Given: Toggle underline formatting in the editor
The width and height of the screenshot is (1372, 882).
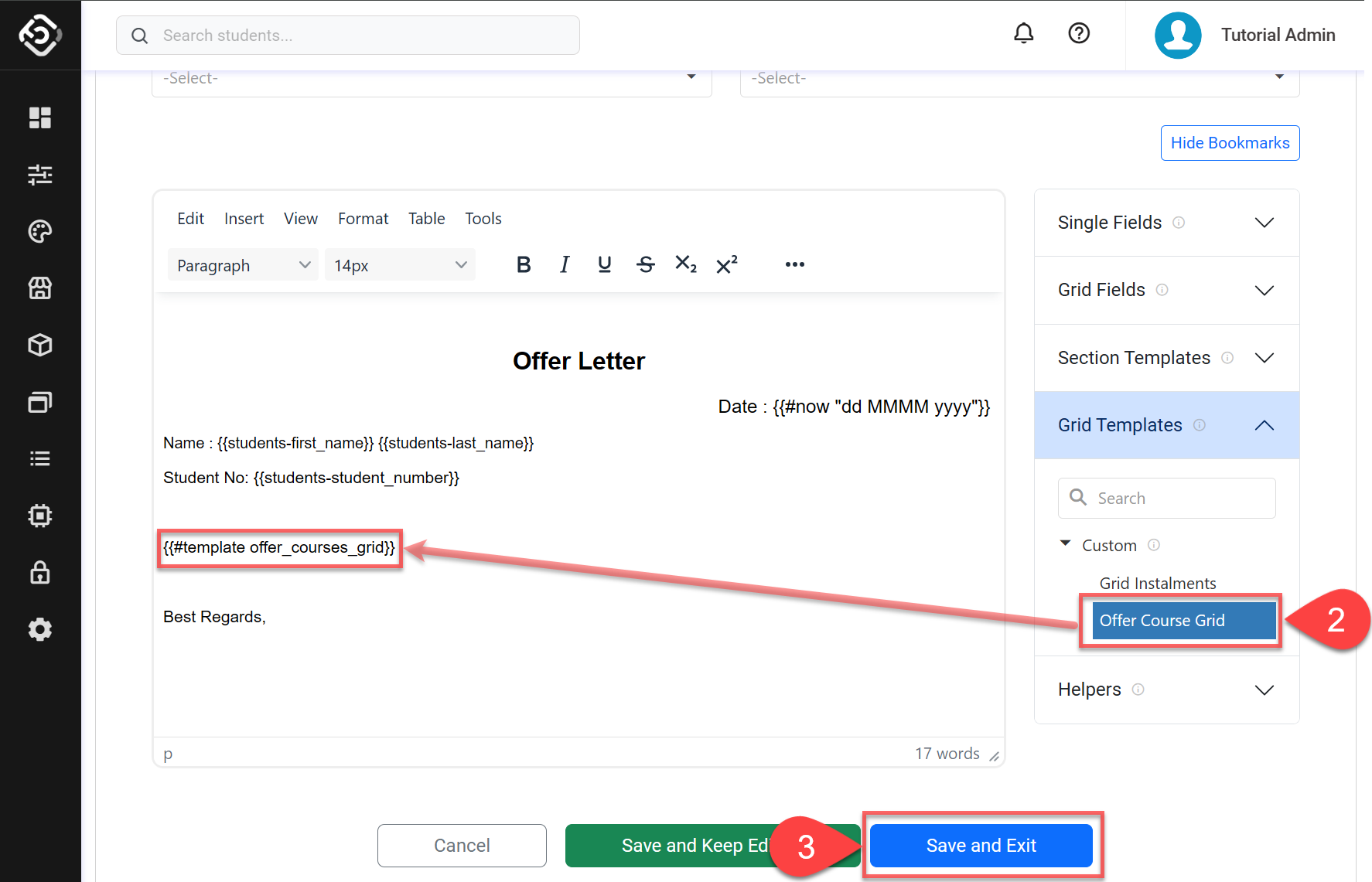Looking at the screenshot, I should [605, 265].
